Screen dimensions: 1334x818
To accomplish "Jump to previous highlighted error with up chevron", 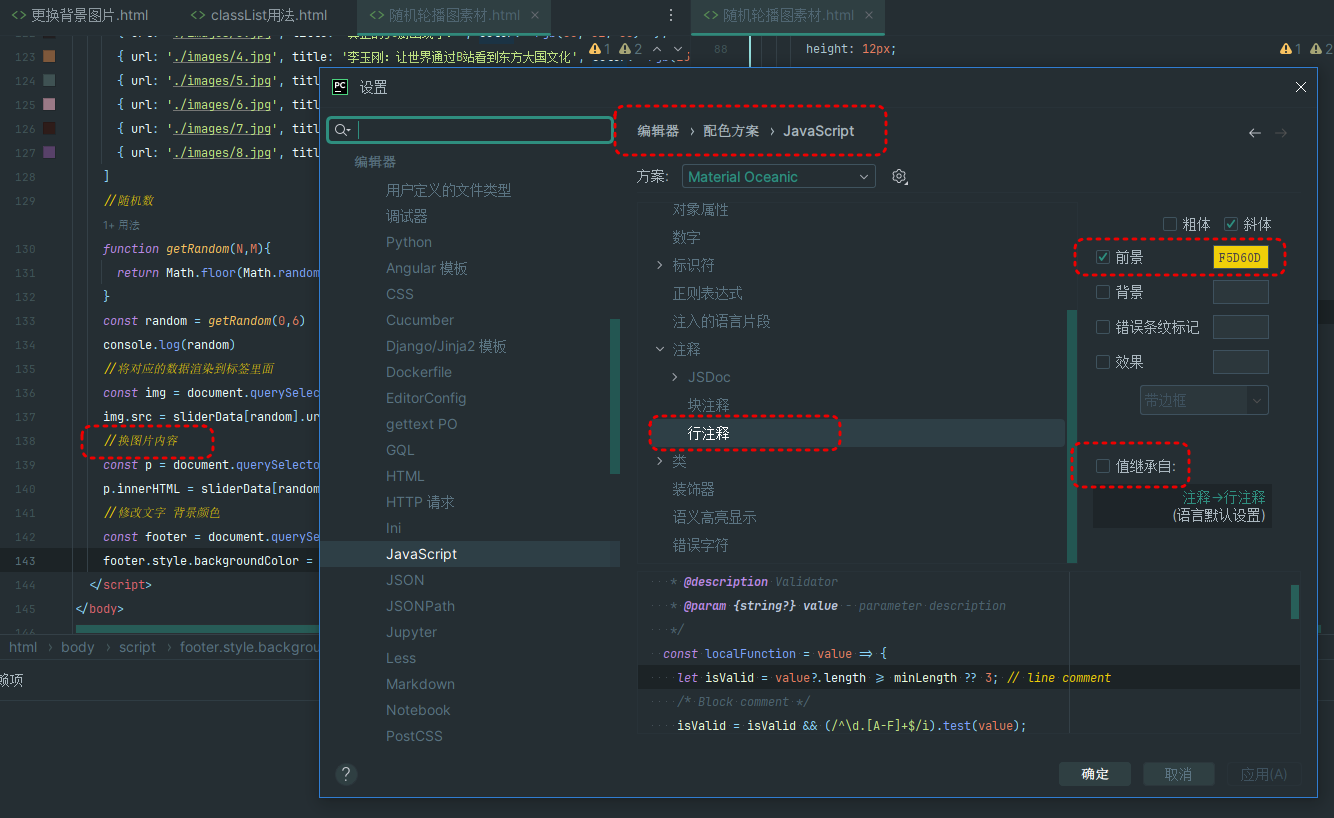I will pyautogui.click(x=657, y=49).
